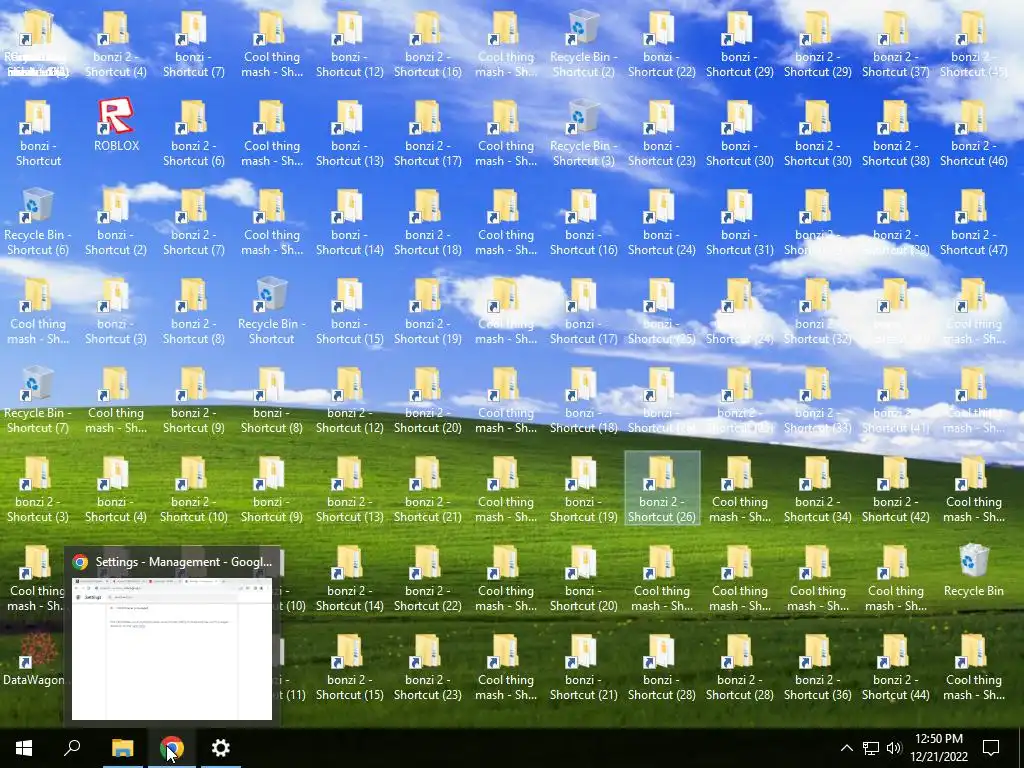The image size is (1024, 768).
Task: Select bonzi 2 - Shortcut (37) folder
Action: [x=896, y=44]
